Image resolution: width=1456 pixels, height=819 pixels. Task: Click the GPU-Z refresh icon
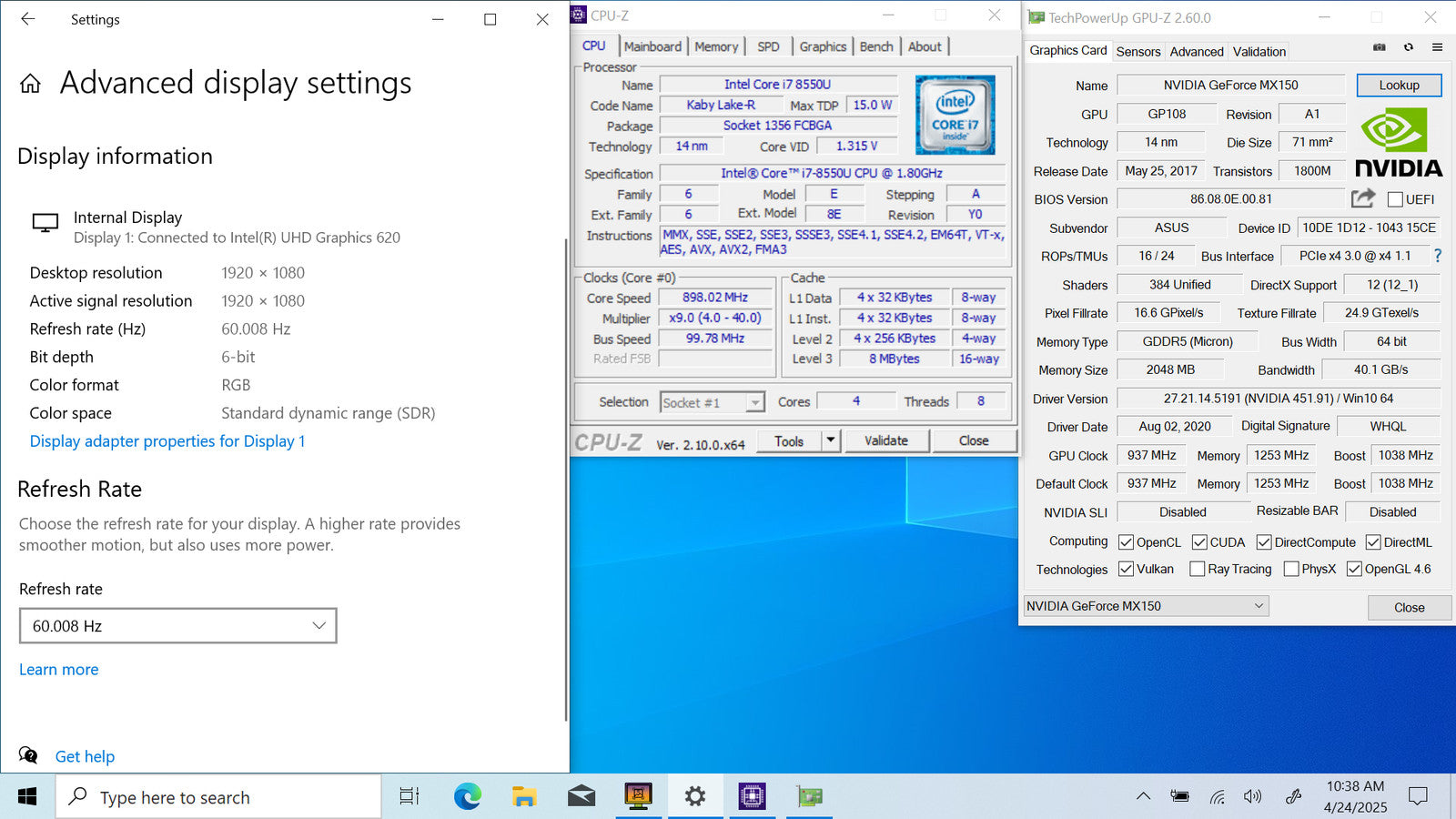tap(1409, 47)
